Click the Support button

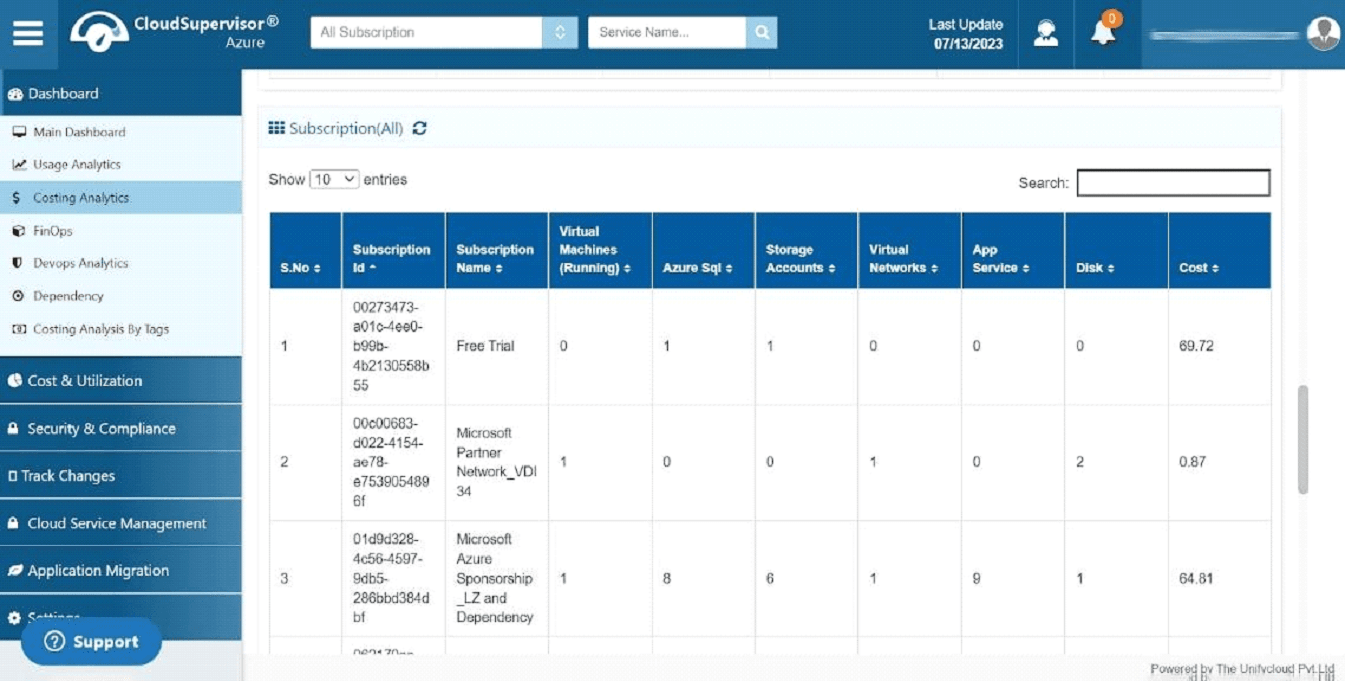(91, 642)
